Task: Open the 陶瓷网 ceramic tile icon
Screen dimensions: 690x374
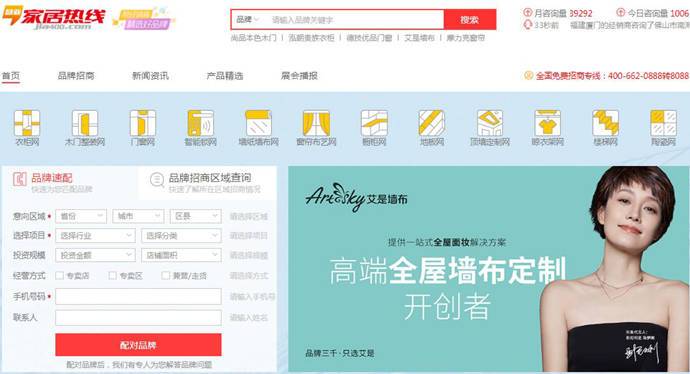Action: (663, 123)
